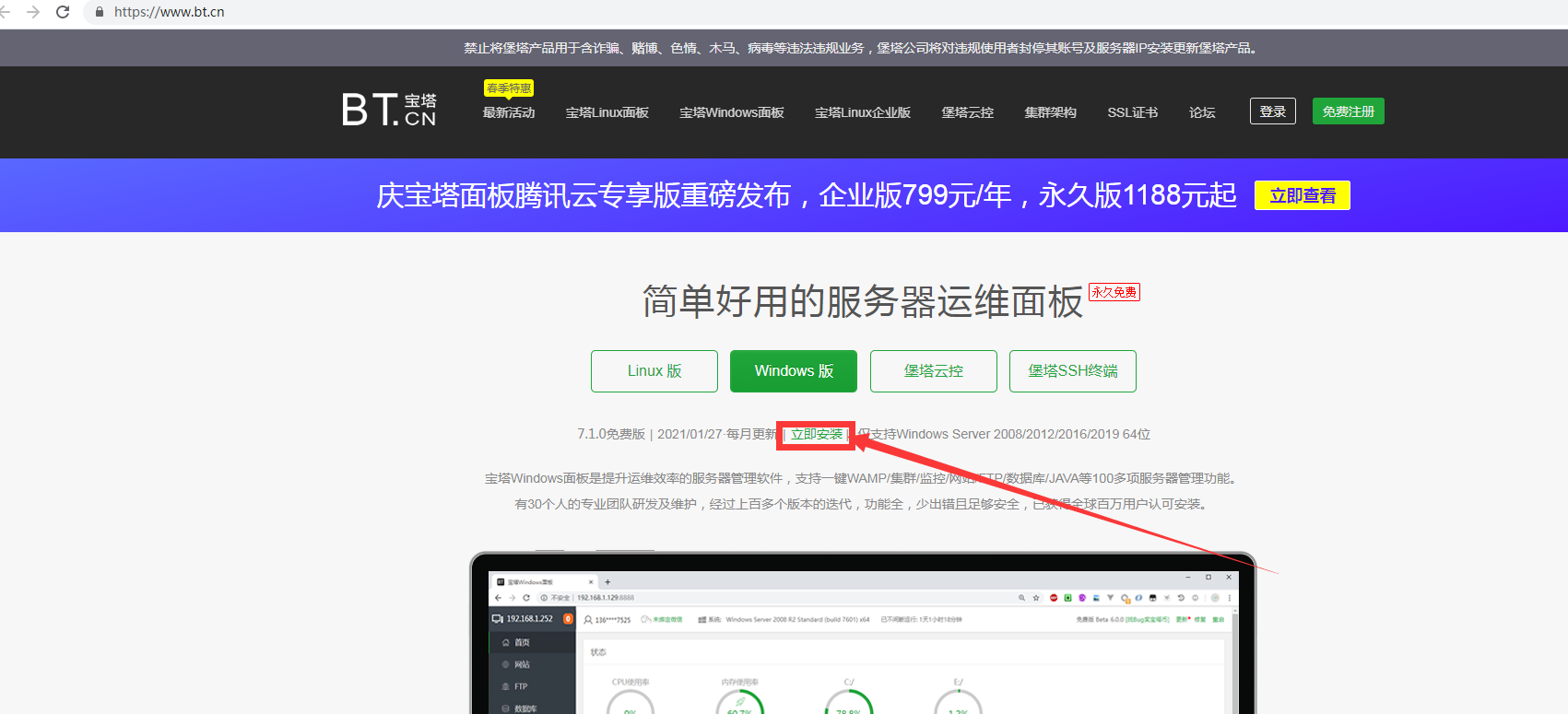Open the 集群架构 nav item
This screenshot has width=1568, height=714.
tap(1051, 112)
